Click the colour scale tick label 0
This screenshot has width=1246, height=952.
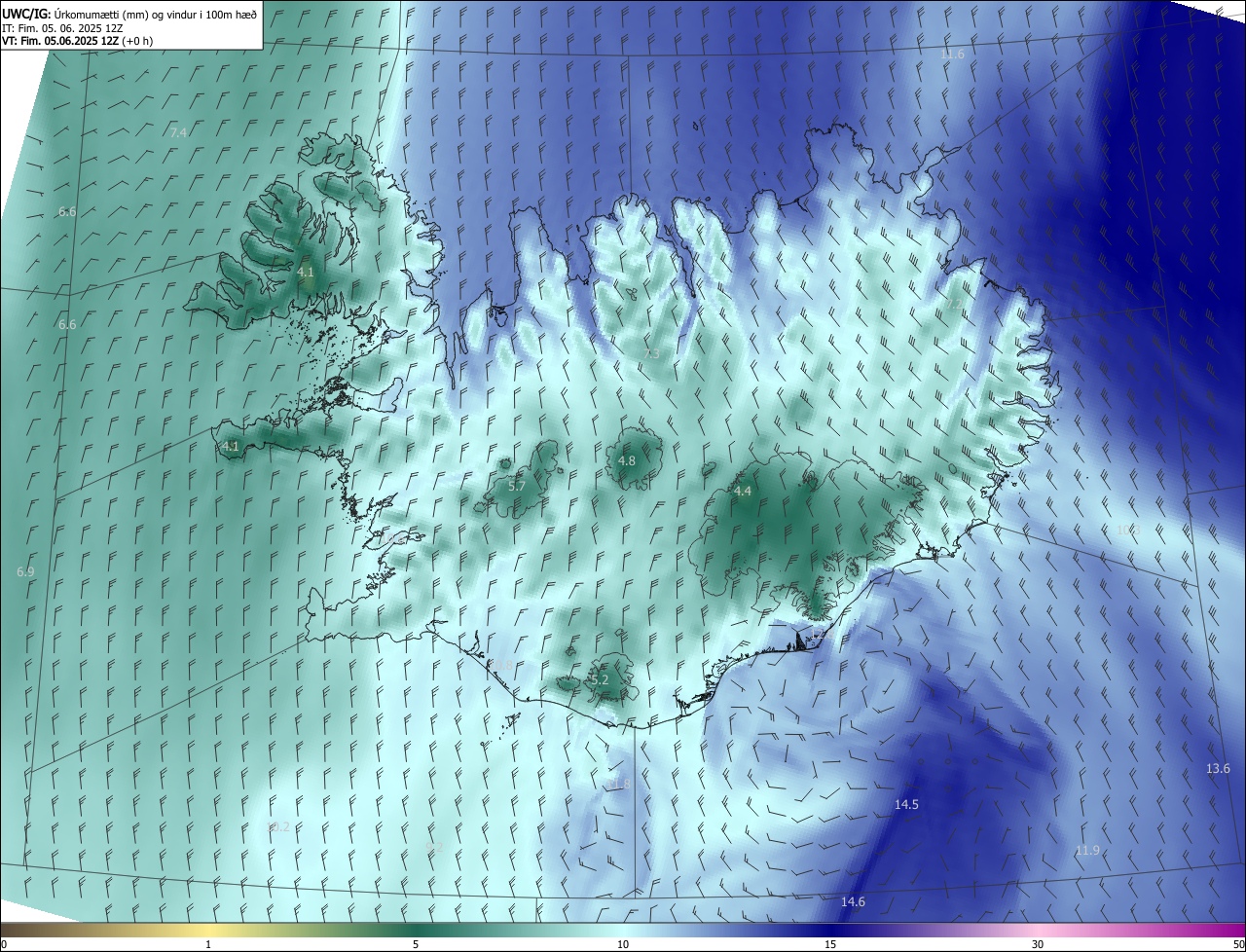pos(3,944)
